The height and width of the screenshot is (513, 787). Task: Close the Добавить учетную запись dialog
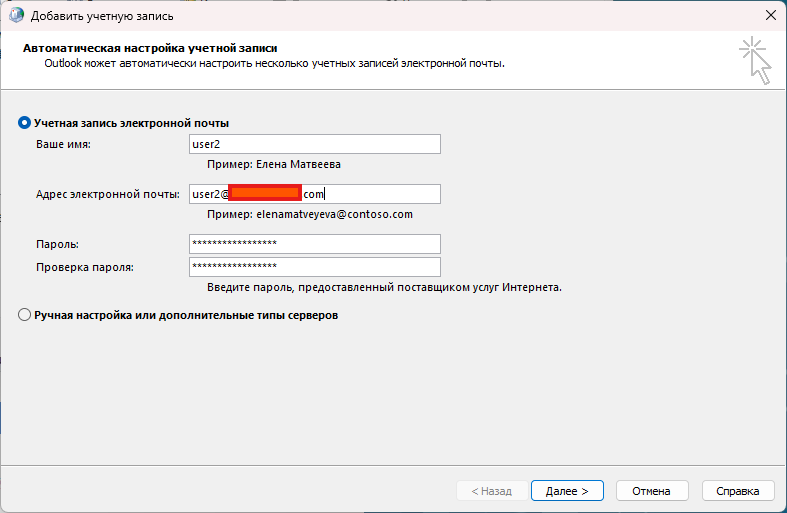(x=770, y=15)
